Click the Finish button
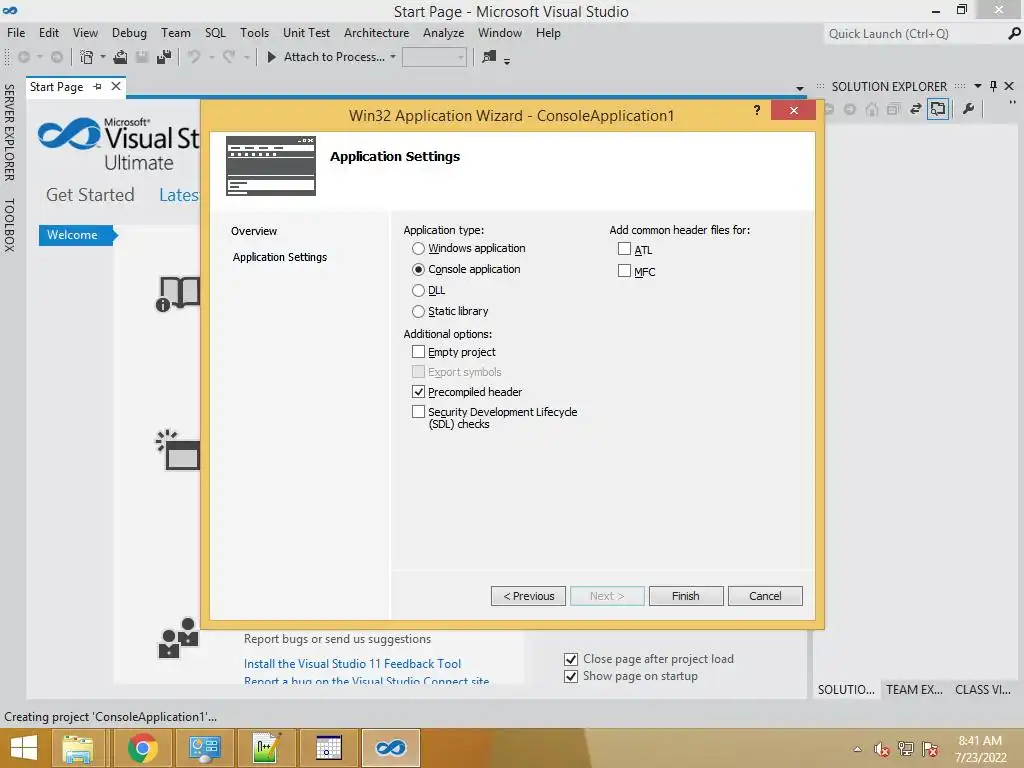This screenshot has width=1024, height=768. (x=686, y=596)
